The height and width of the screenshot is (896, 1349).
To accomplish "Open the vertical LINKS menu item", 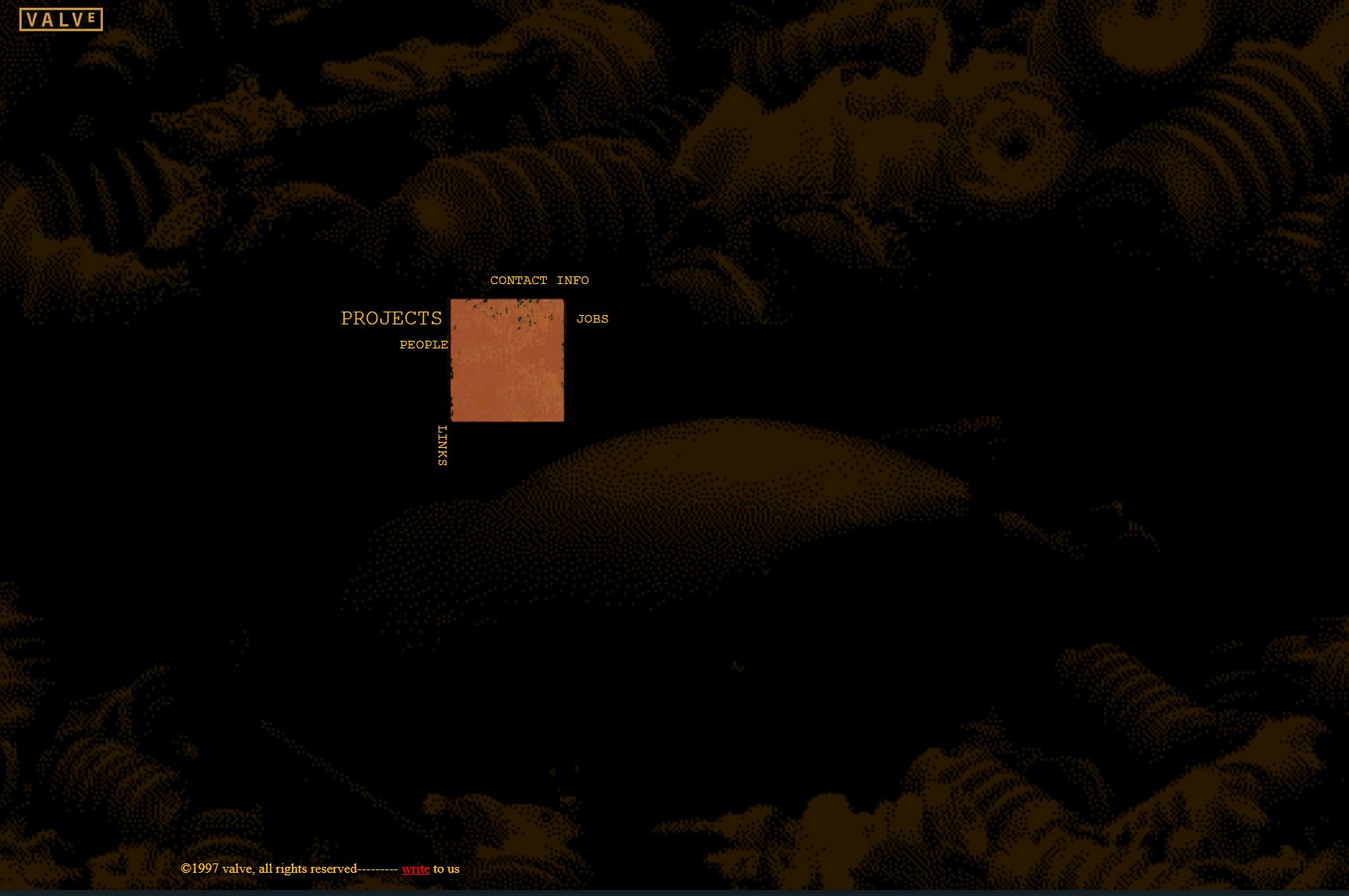I will click(442, 445).
